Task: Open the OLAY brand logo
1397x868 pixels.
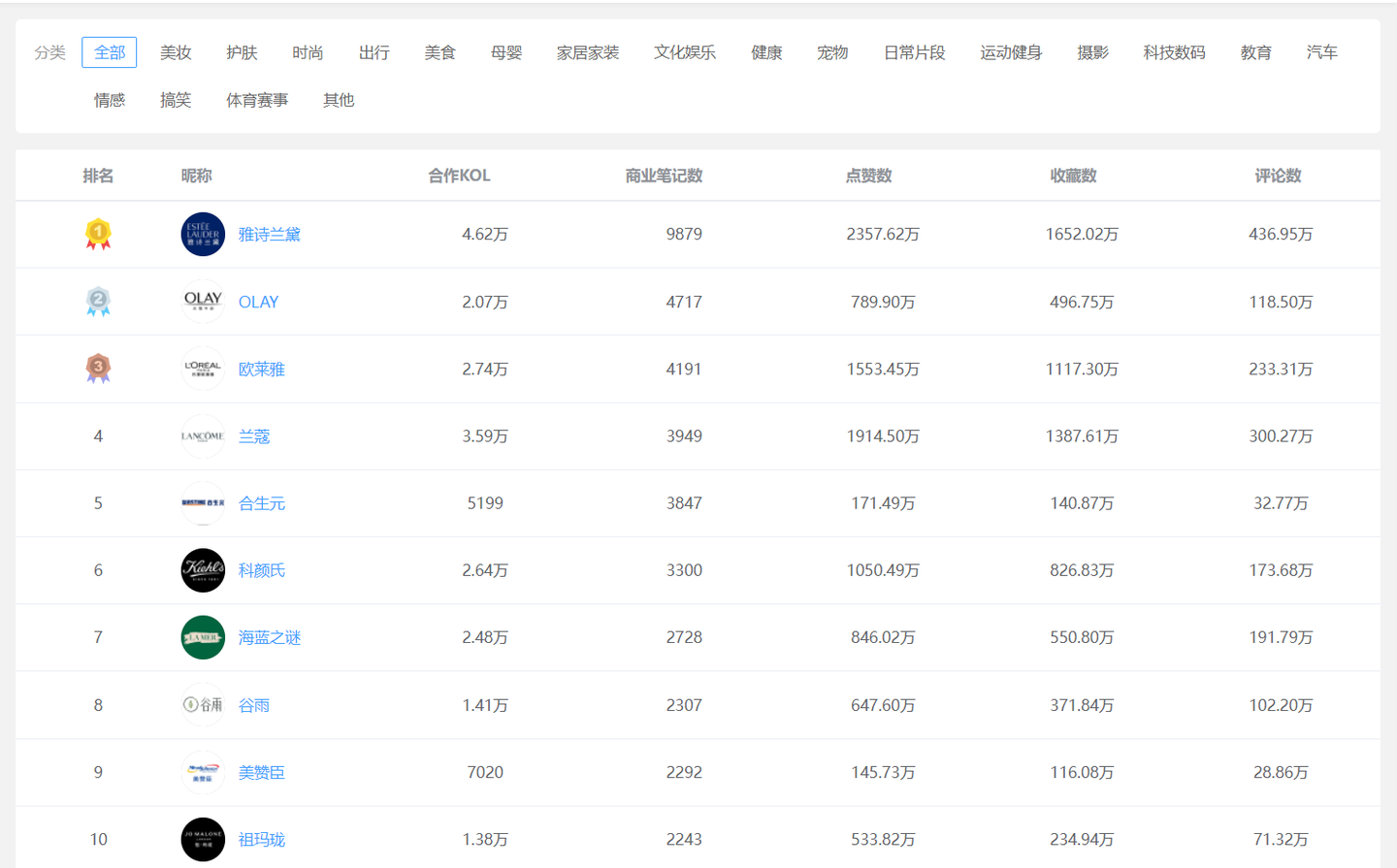Action: point(203,302)
